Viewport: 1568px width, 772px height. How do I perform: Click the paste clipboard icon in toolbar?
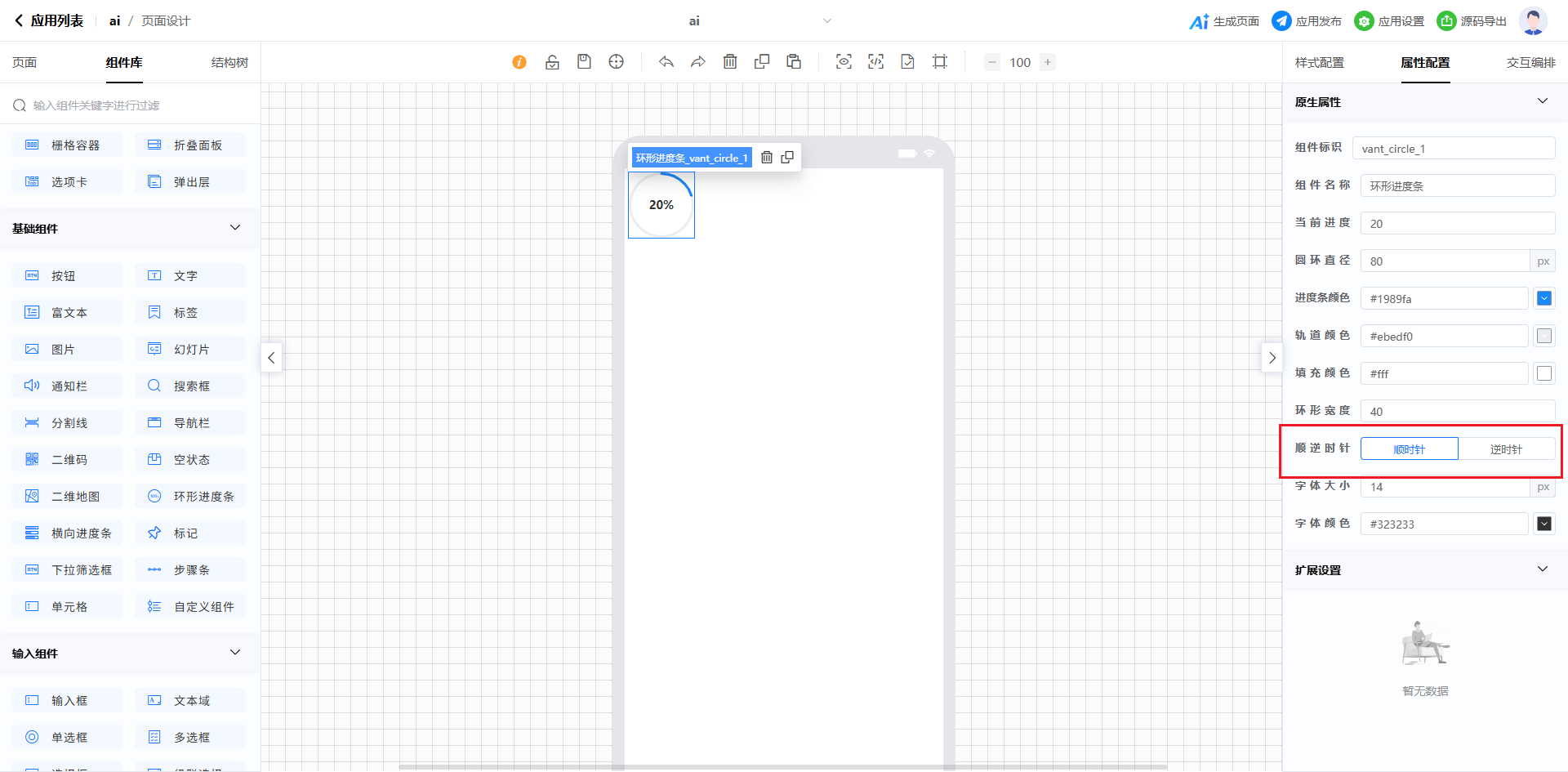(794, 62)
